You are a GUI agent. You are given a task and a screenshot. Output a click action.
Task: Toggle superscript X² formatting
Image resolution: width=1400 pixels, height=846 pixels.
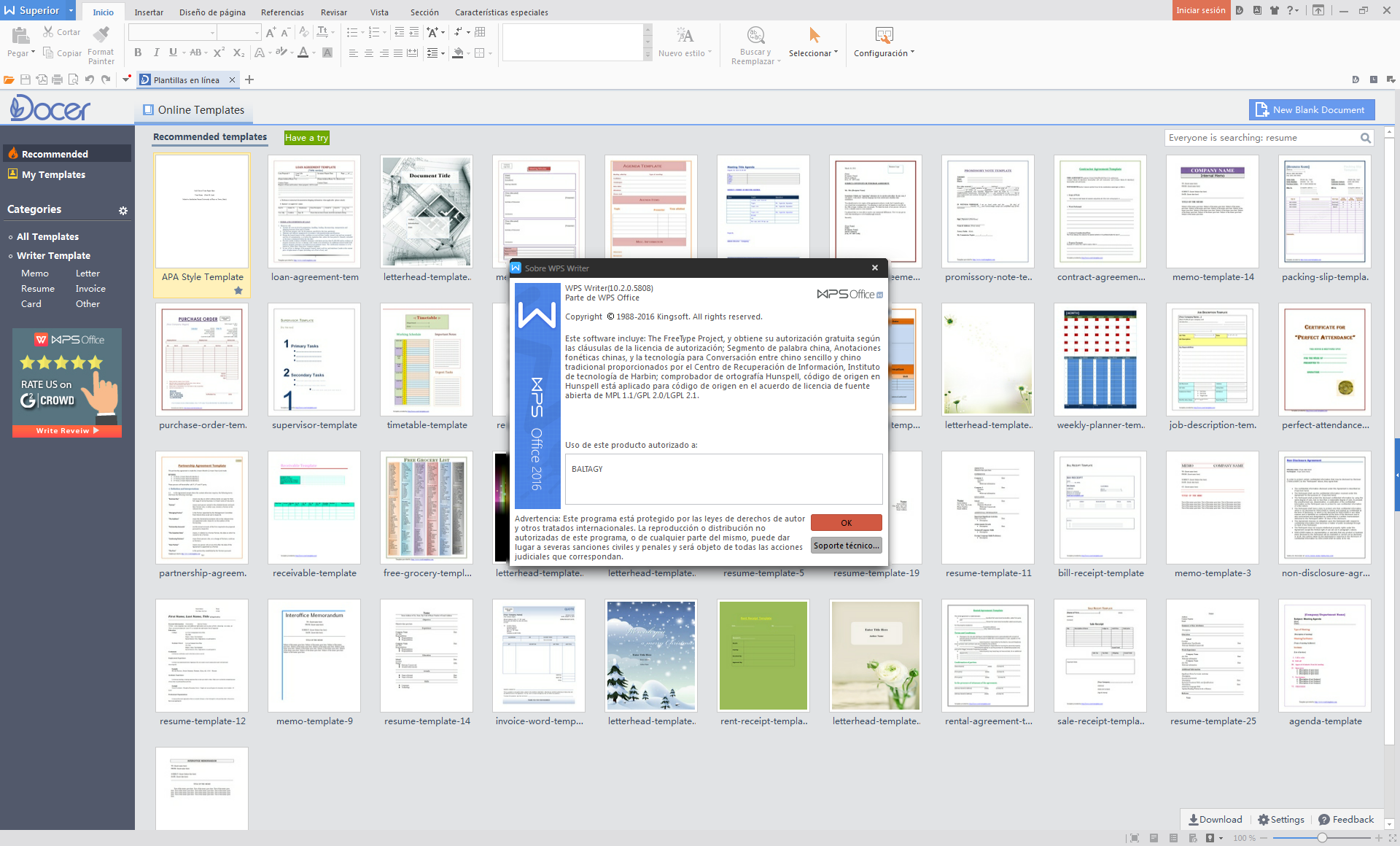point(219,53)
